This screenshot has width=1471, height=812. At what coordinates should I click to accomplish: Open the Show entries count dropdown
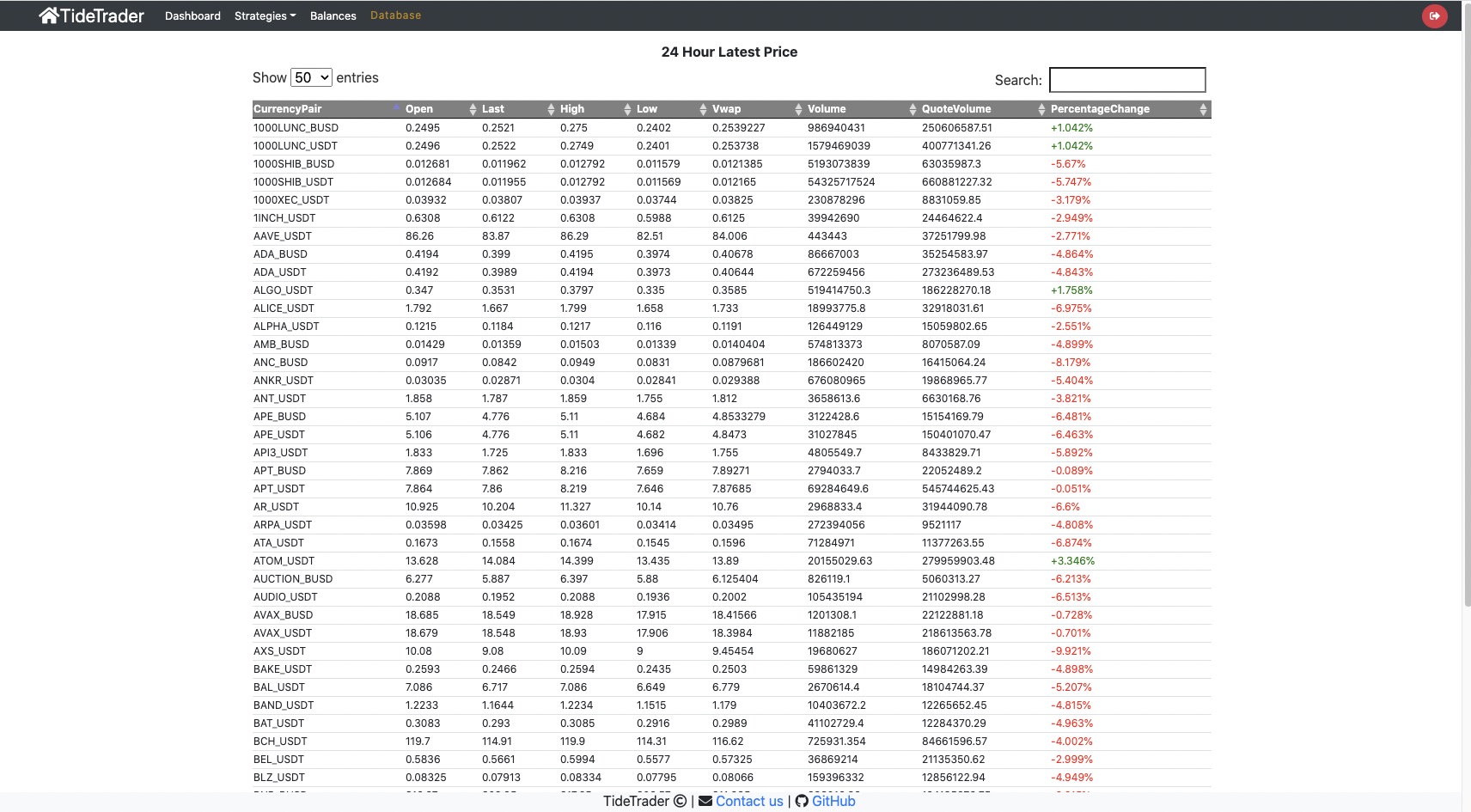pos(311,77)
